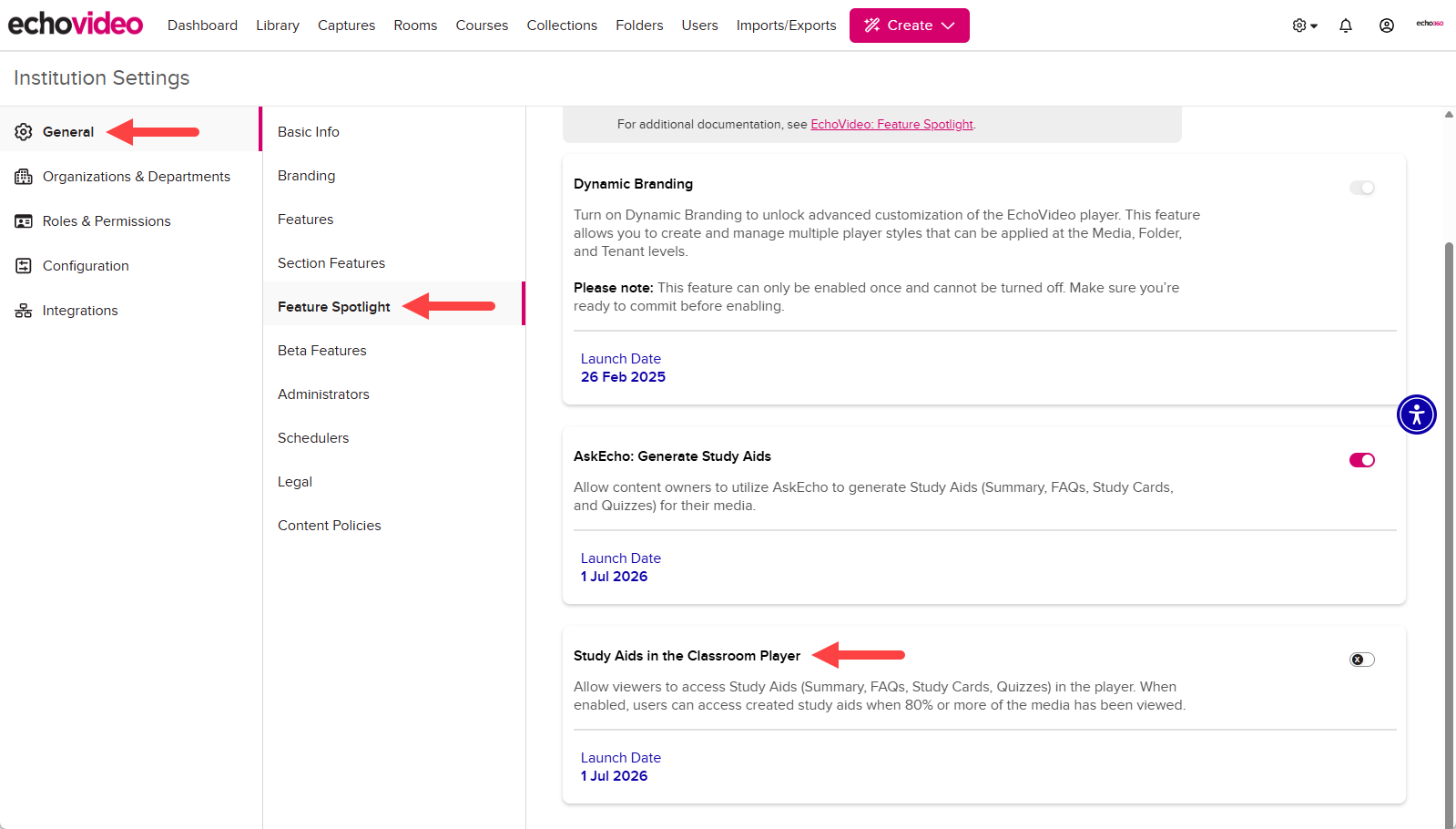Screen dimensions: 1456x829
Task: Open the settings gear dropdown in header
Action: click(1305, 26)
